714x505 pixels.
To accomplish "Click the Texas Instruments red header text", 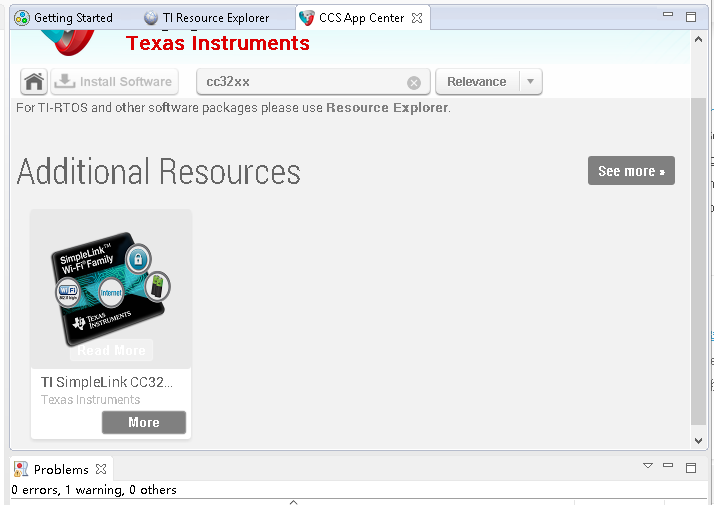I will click(218, 43).
